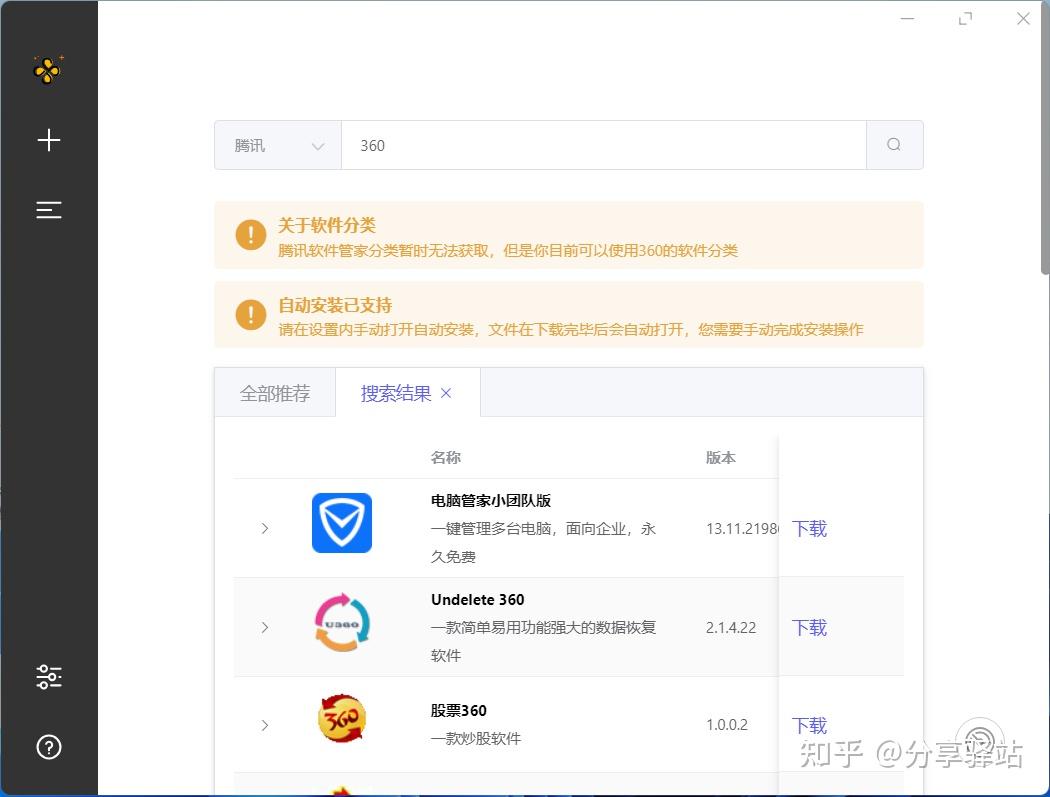Click version 13.11.2198 cell
This screenshot has height=797, width=1050.
click(742, 528)
